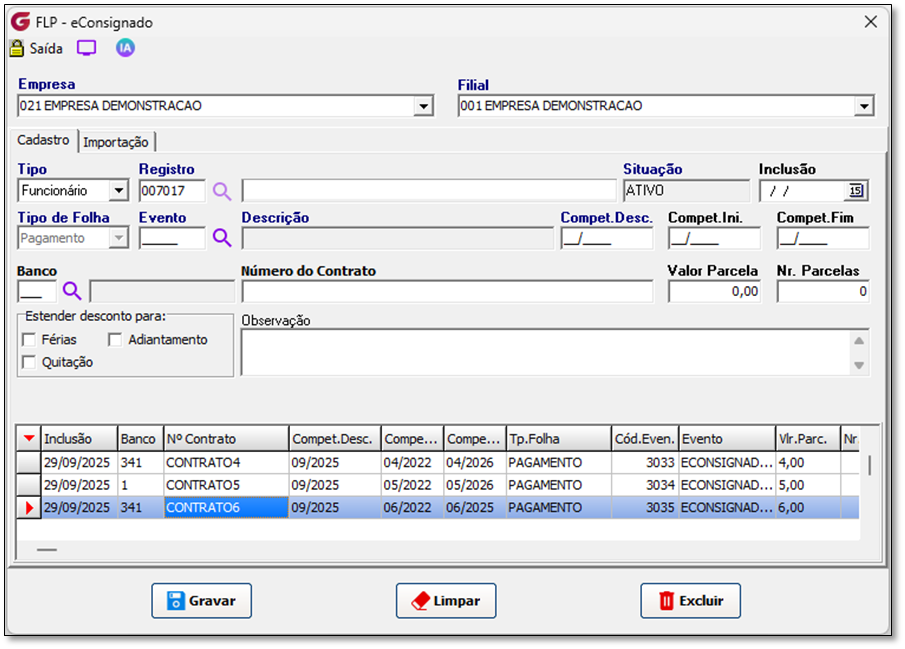Image resolution: width=905 pixels, height=649 pixels.
Task: Search employee with Registro magnifier icon
Action: [x=222, y=191]
